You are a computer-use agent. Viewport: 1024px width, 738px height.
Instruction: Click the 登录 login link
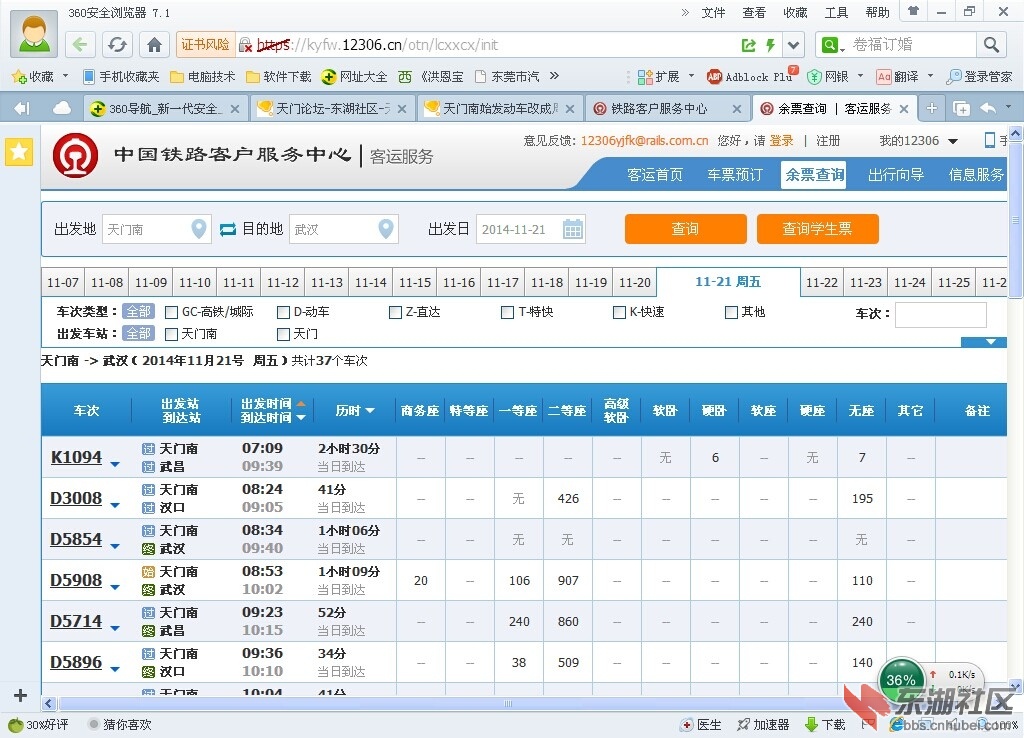pyautogui.click(x=781, y=140)
